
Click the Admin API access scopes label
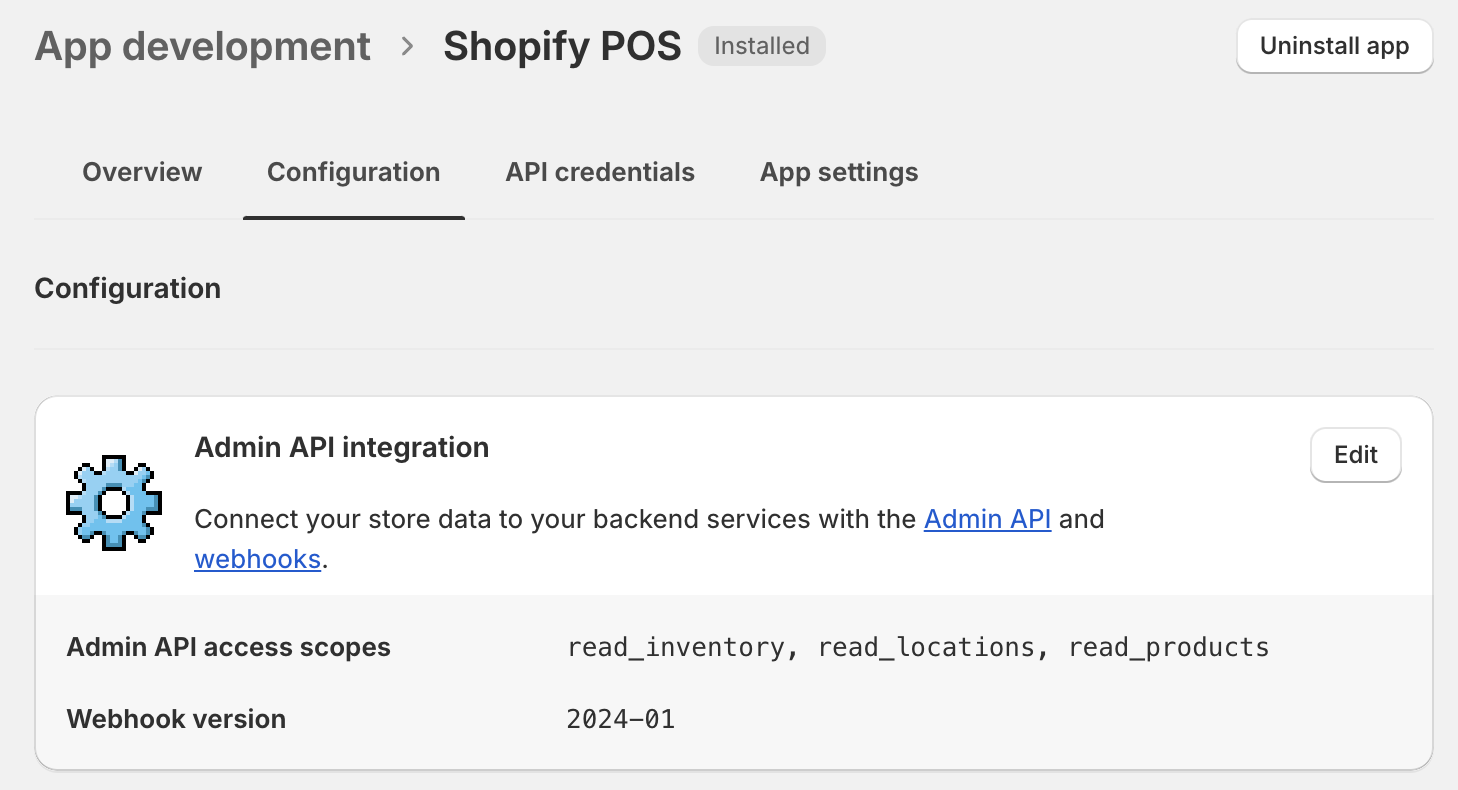[229, 647]
